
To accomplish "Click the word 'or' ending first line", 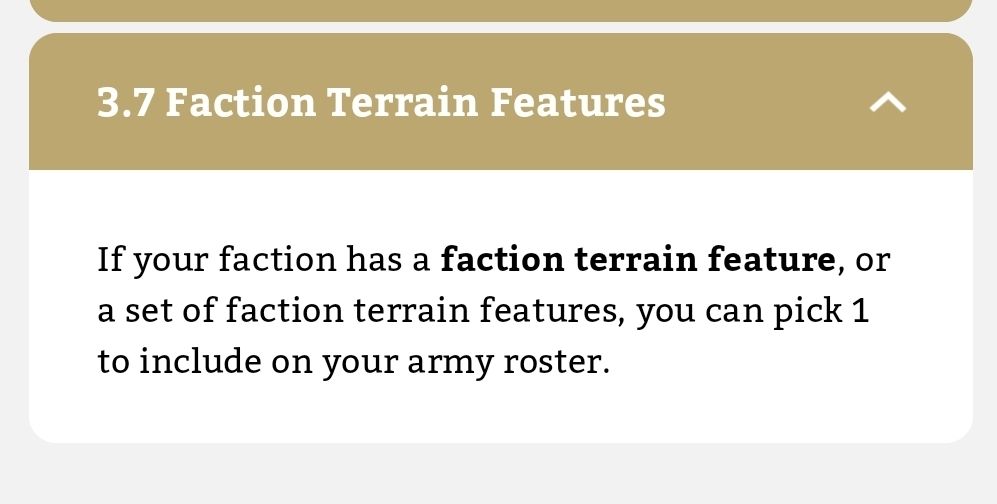I will pos(872,260).
